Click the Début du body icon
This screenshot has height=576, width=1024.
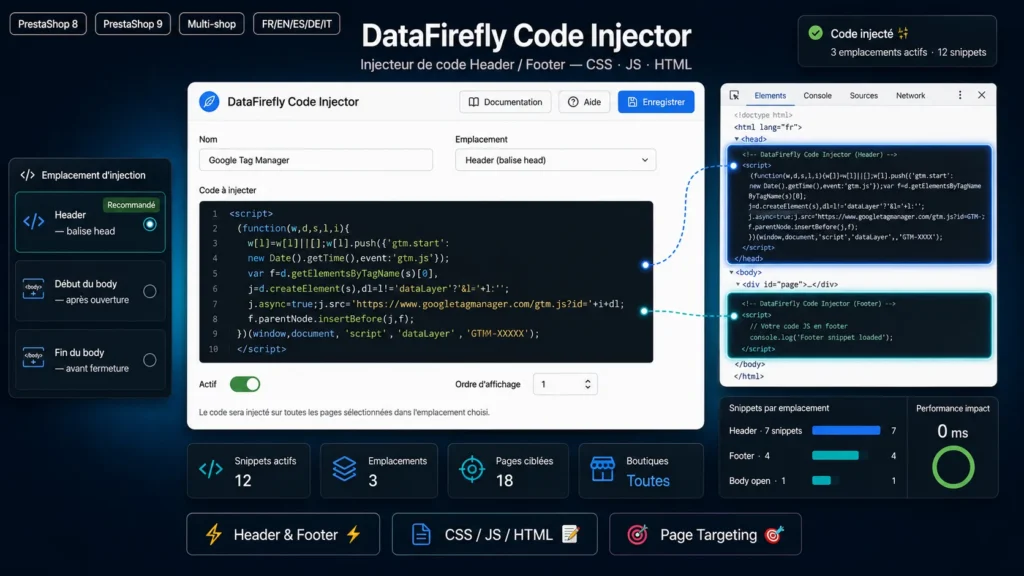(33, 290)
